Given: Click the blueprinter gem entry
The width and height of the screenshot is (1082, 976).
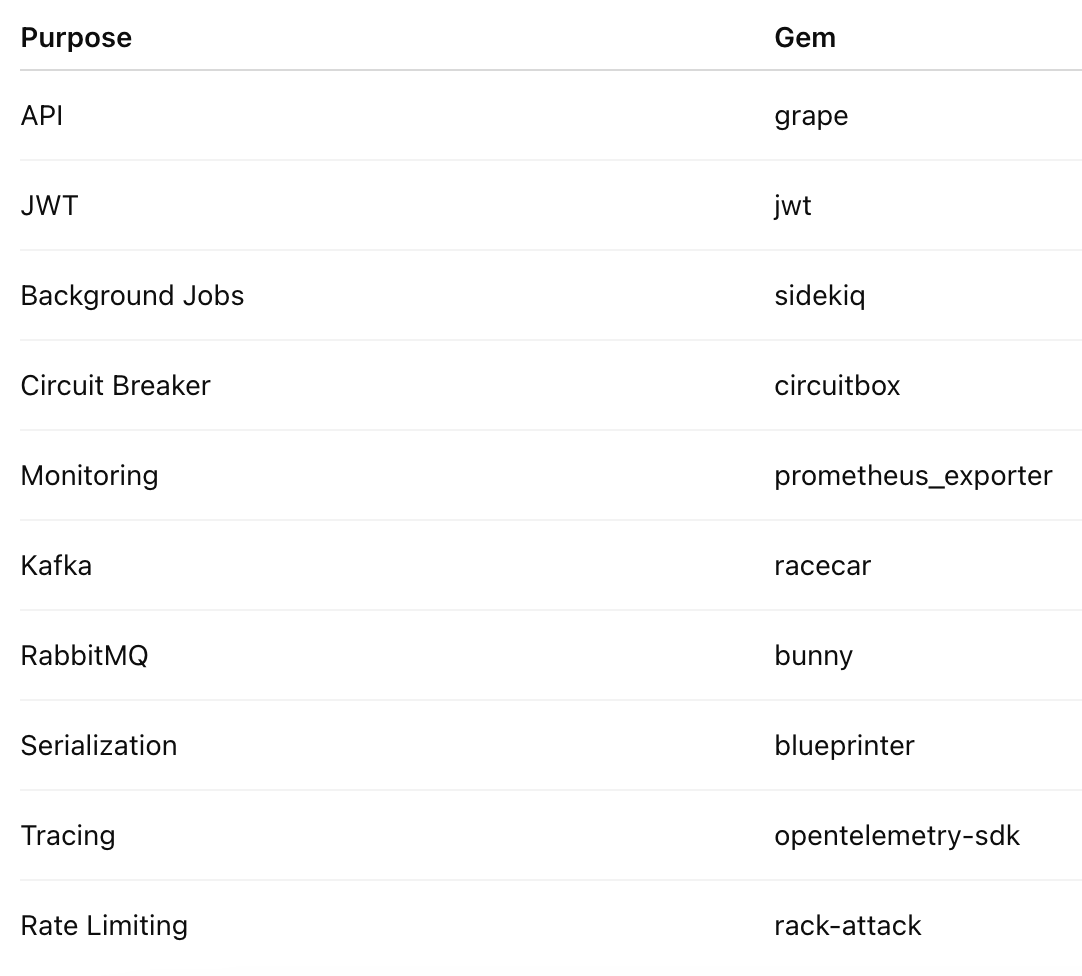Looking at the screenshot, I should (844, 746).
